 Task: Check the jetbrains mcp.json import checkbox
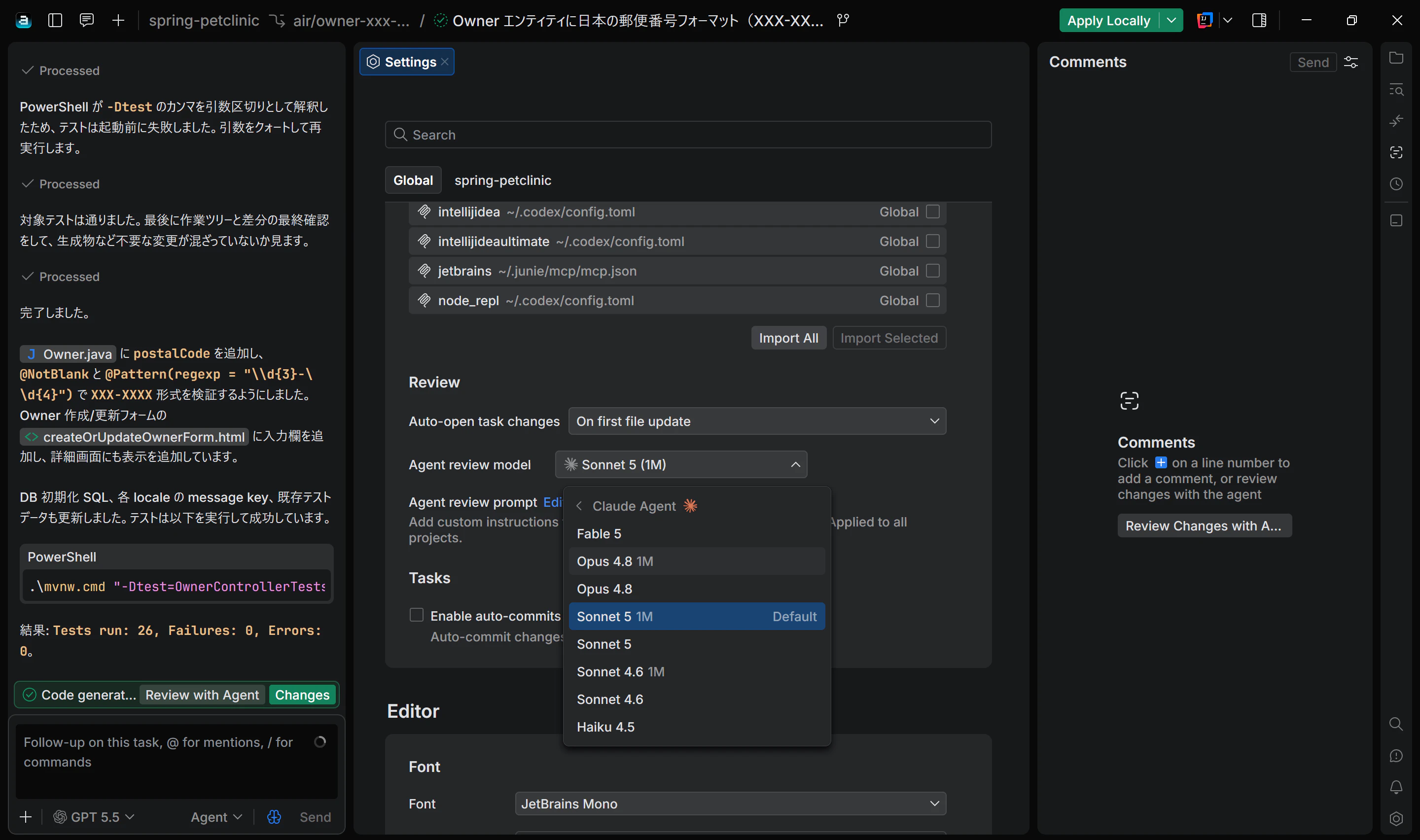933,271
